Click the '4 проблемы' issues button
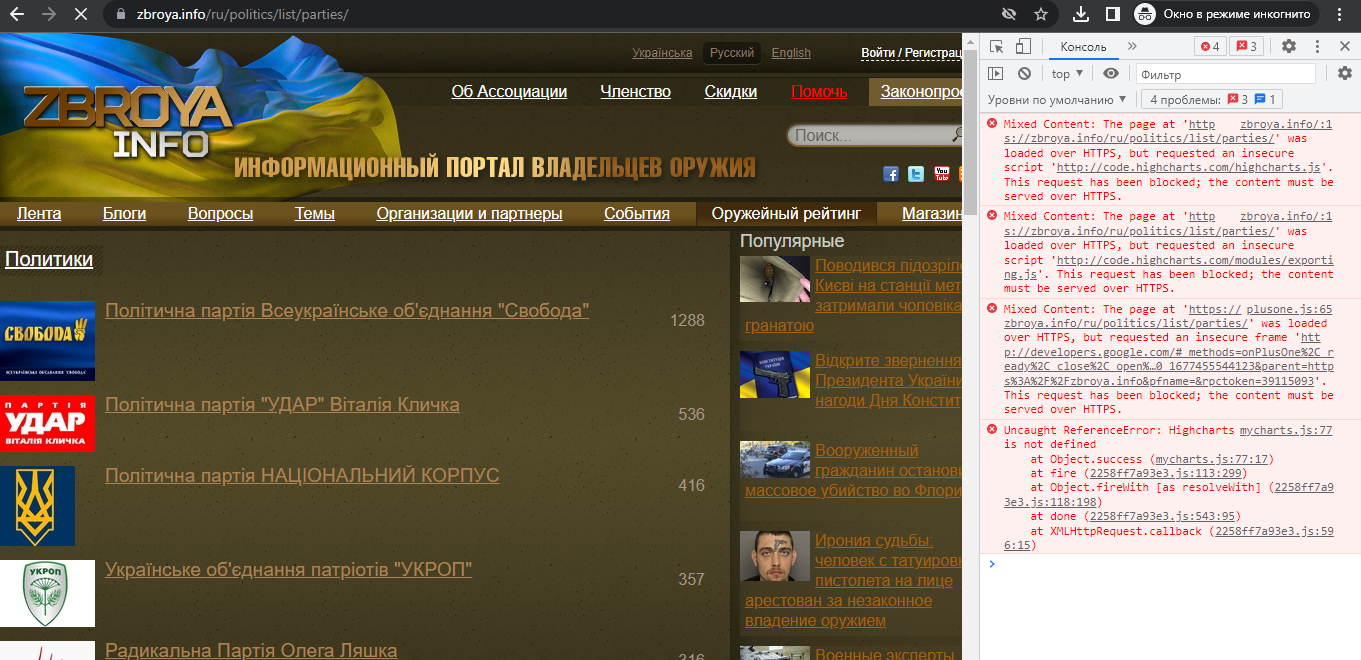 click(1212, 99)
